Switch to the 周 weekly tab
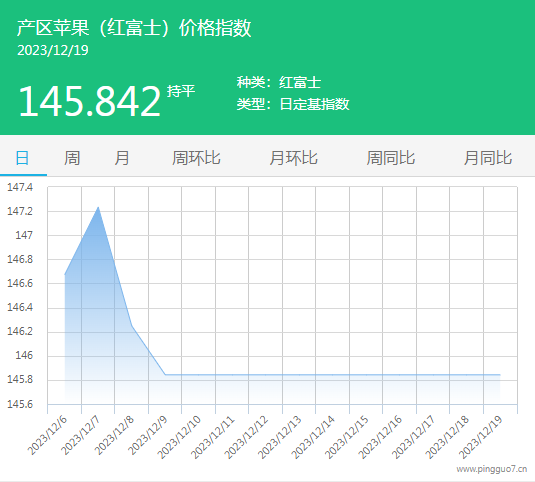The height and width of the screenshot is (482, 535). [x=72, y=158]
